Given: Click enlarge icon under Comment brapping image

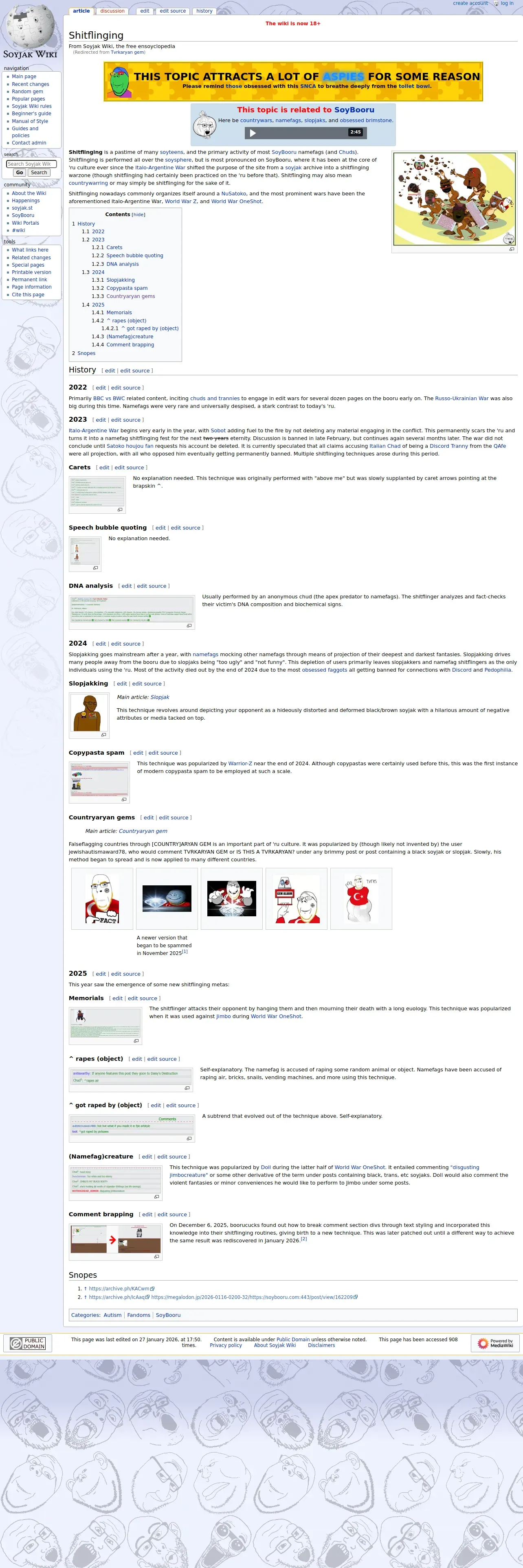Looking at the screenshot, I should (156, 1257).
